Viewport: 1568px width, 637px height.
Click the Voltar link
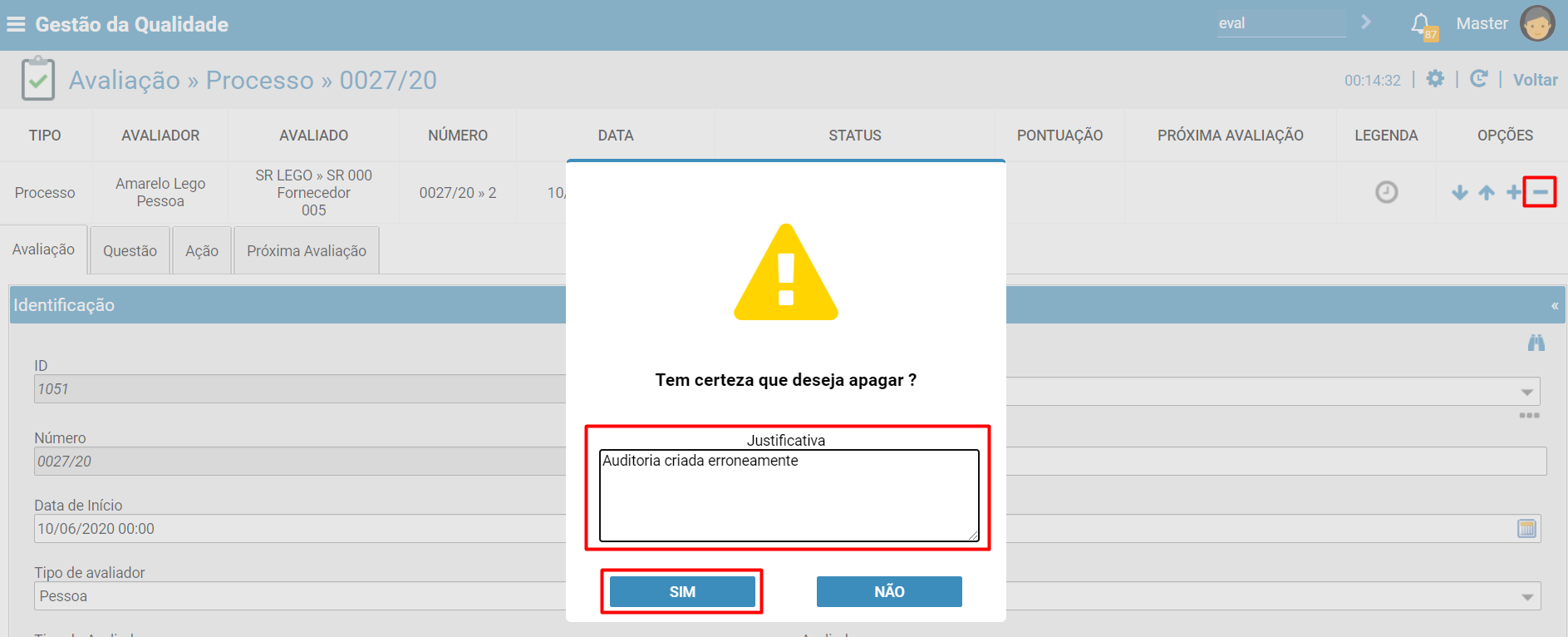coord(1535,80)
